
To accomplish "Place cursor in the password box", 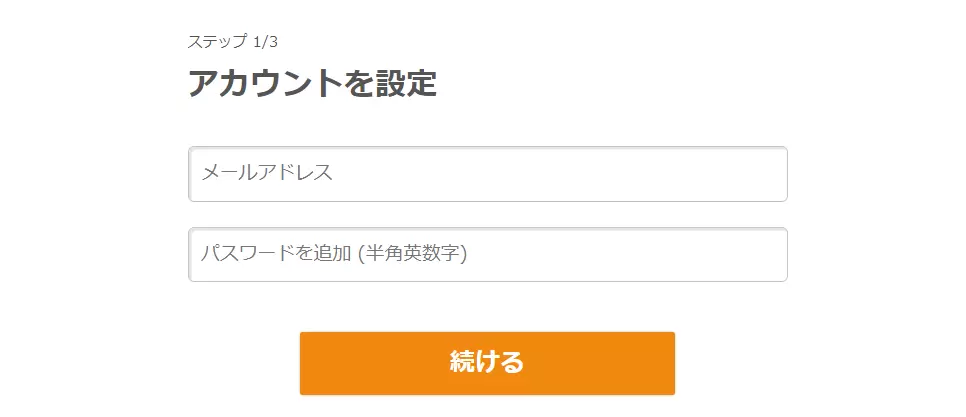I will click(x=487, y=254).
